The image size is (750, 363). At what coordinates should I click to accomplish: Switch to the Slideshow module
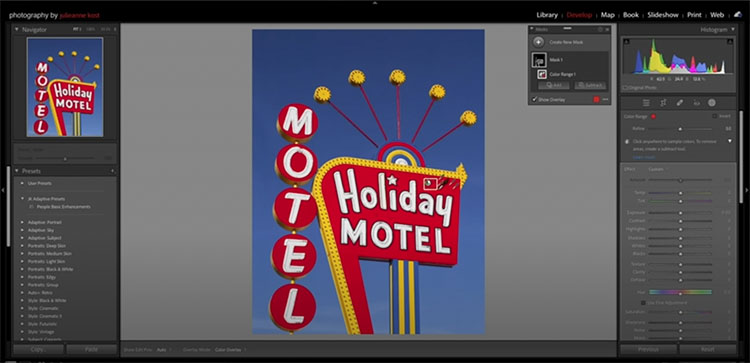click(663, 15)
